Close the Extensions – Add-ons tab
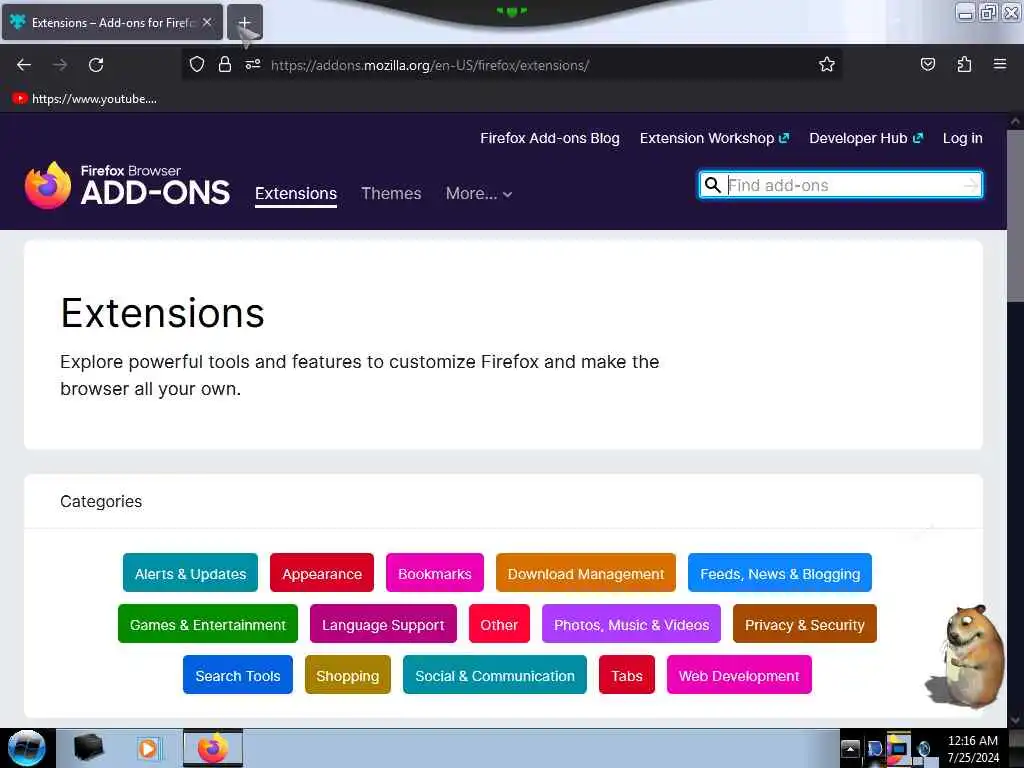 pos(207,22)
